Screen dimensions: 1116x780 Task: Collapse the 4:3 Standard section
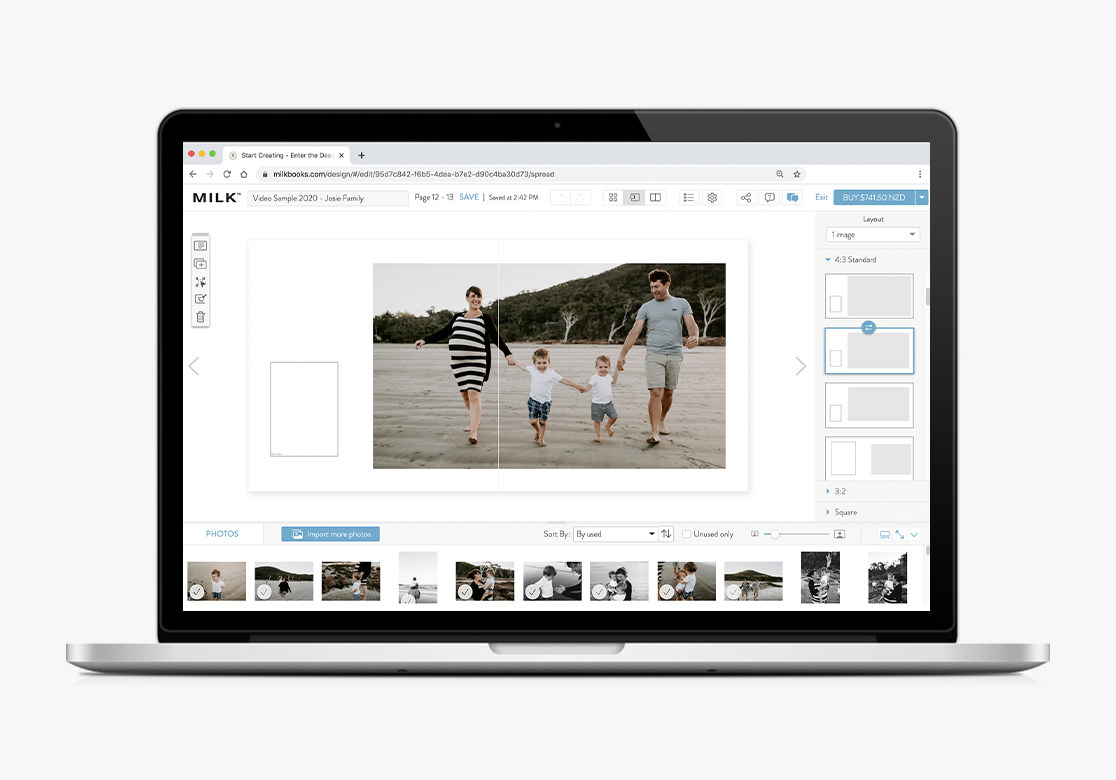pos(828,260)
